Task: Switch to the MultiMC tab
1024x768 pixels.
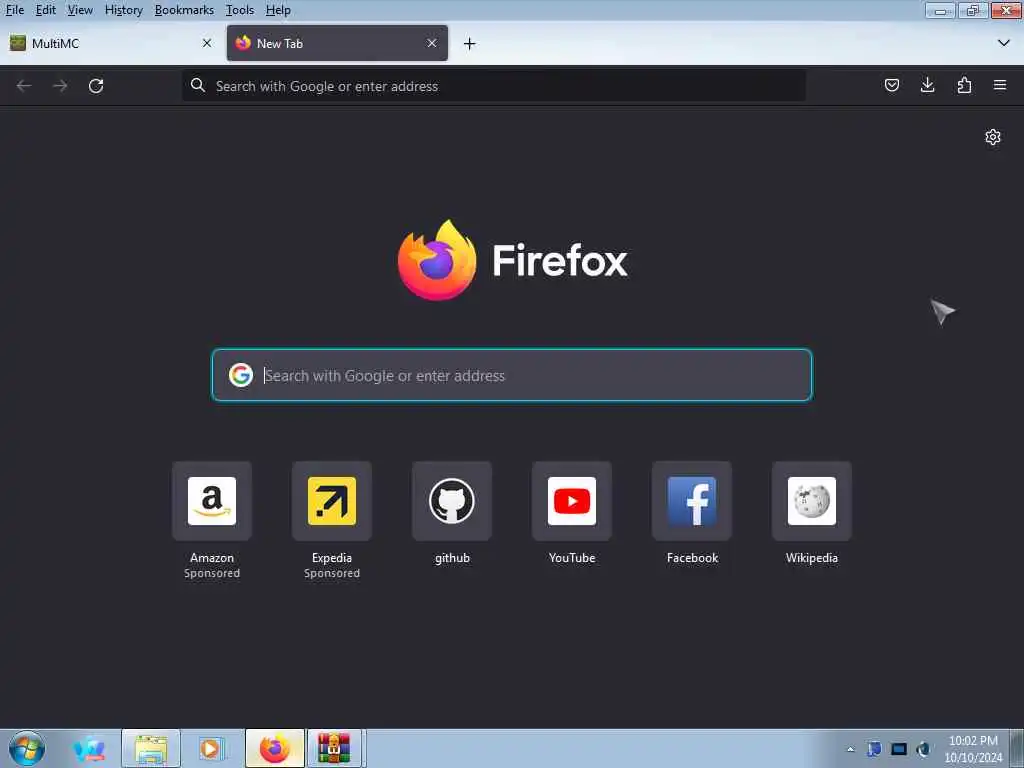Action: 111,43
